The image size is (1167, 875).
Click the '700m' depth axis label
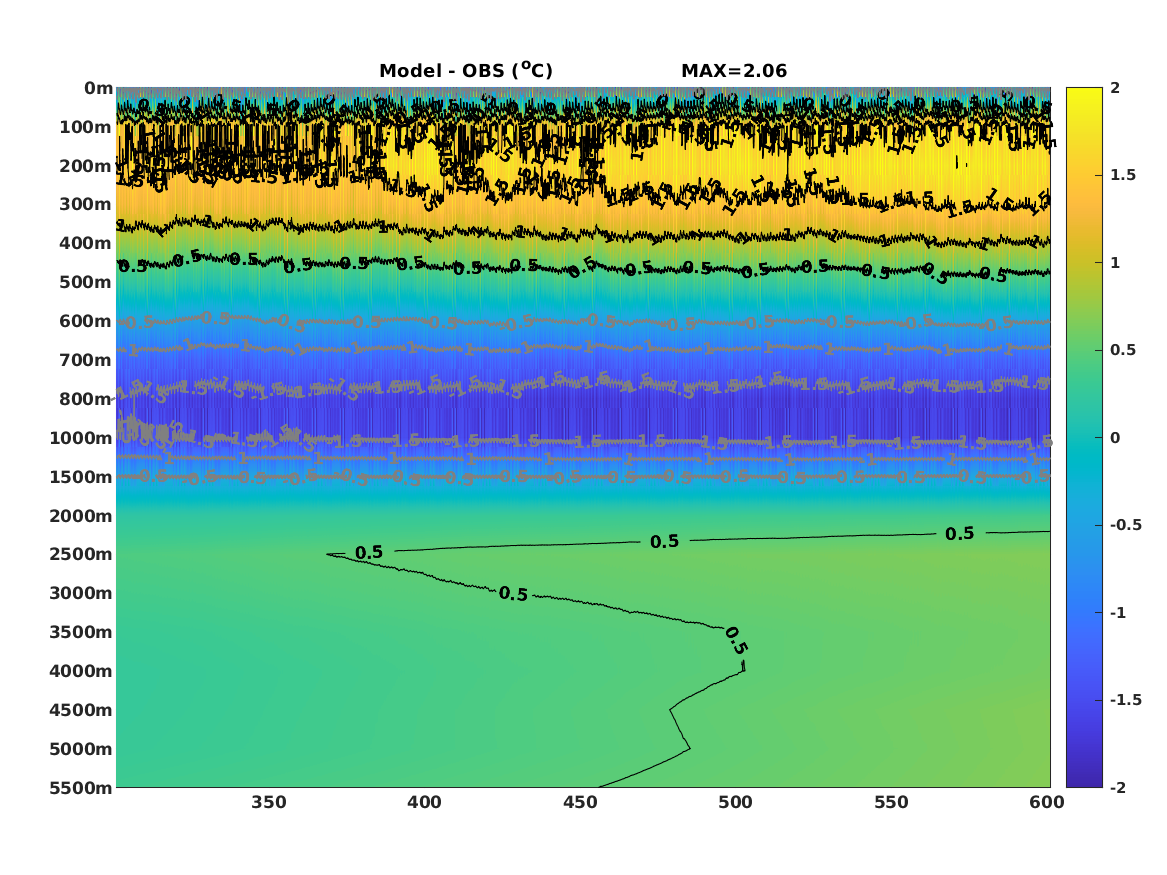click(x=86, y=360)
